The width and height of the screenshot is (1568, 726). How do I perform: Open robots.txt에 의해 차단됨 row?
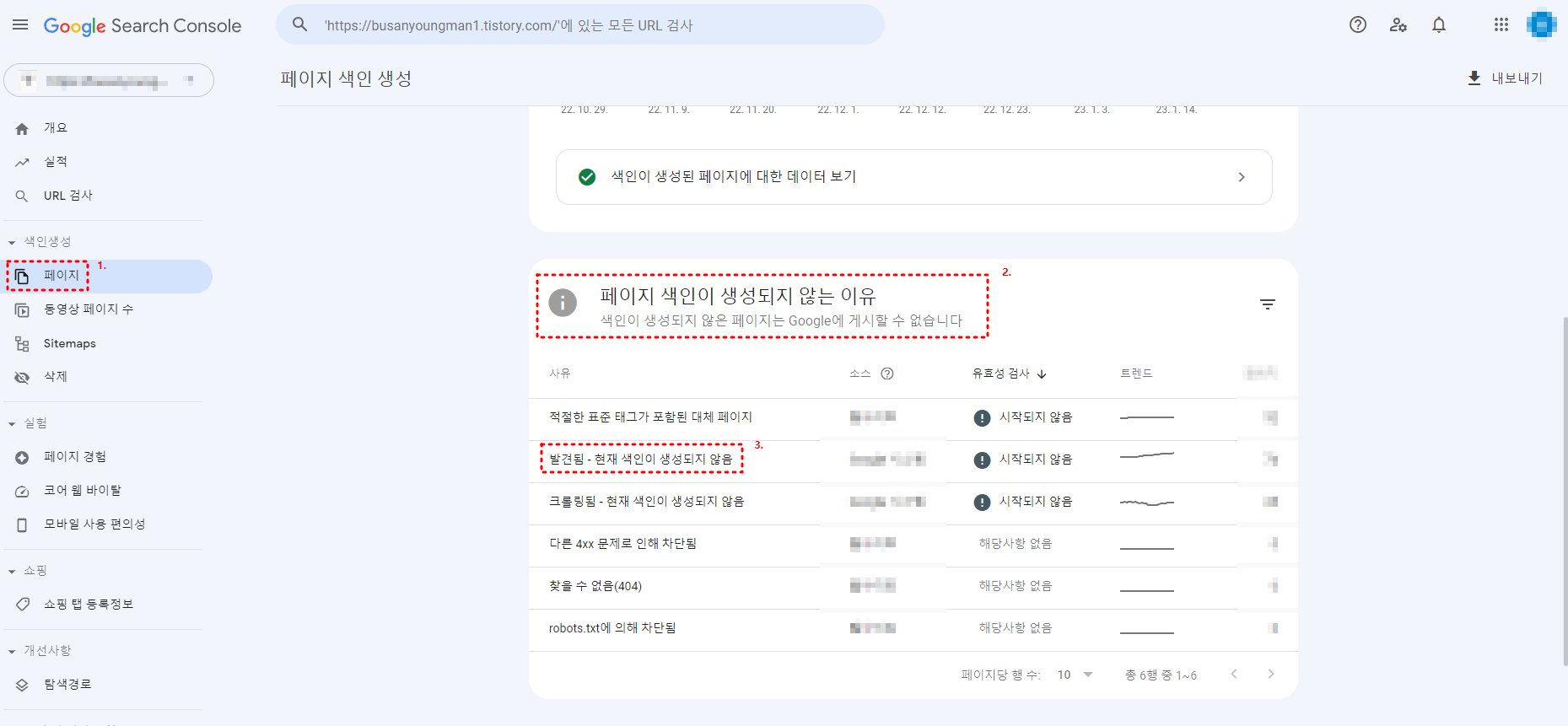click(913, 630)
